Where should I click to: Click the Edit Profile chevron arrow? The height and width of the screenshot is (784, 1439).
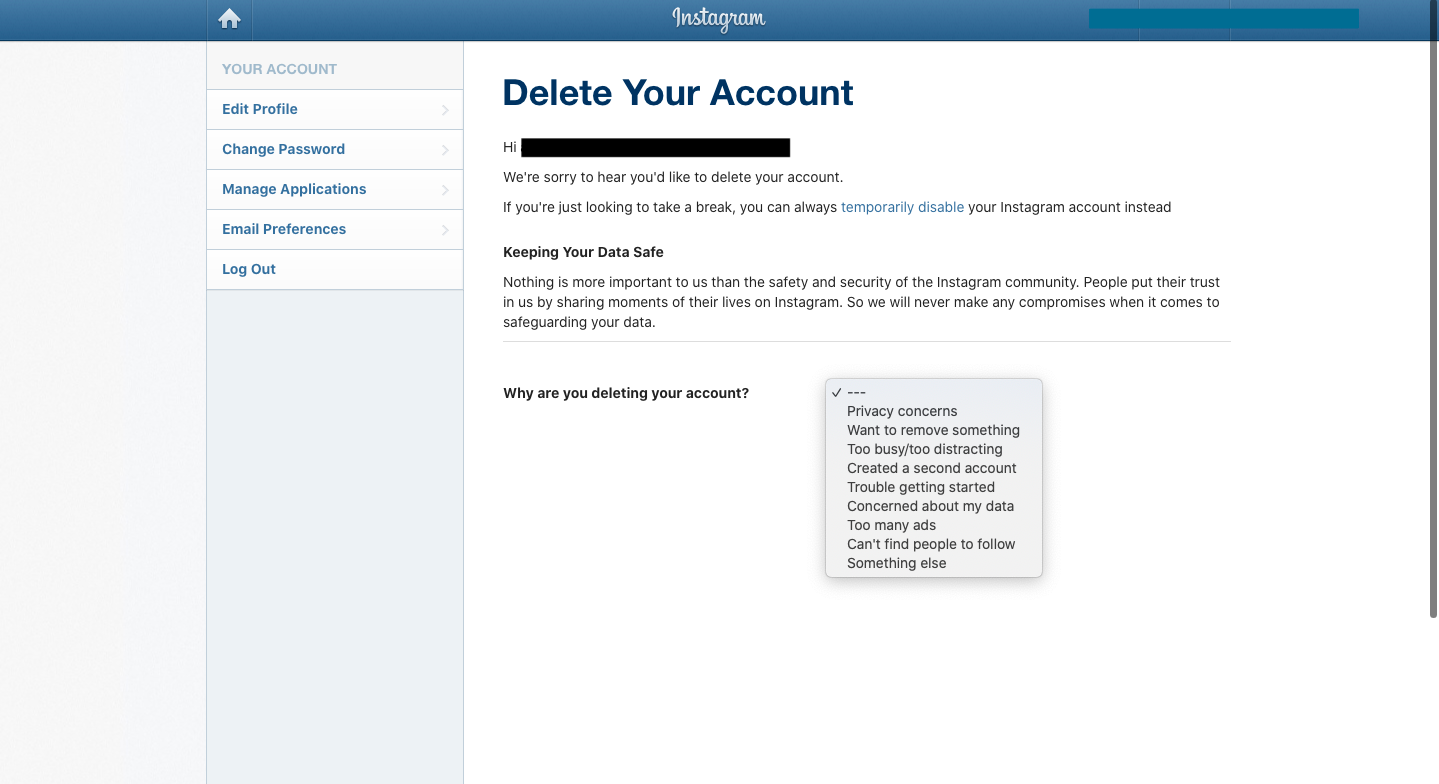point(445,110)
